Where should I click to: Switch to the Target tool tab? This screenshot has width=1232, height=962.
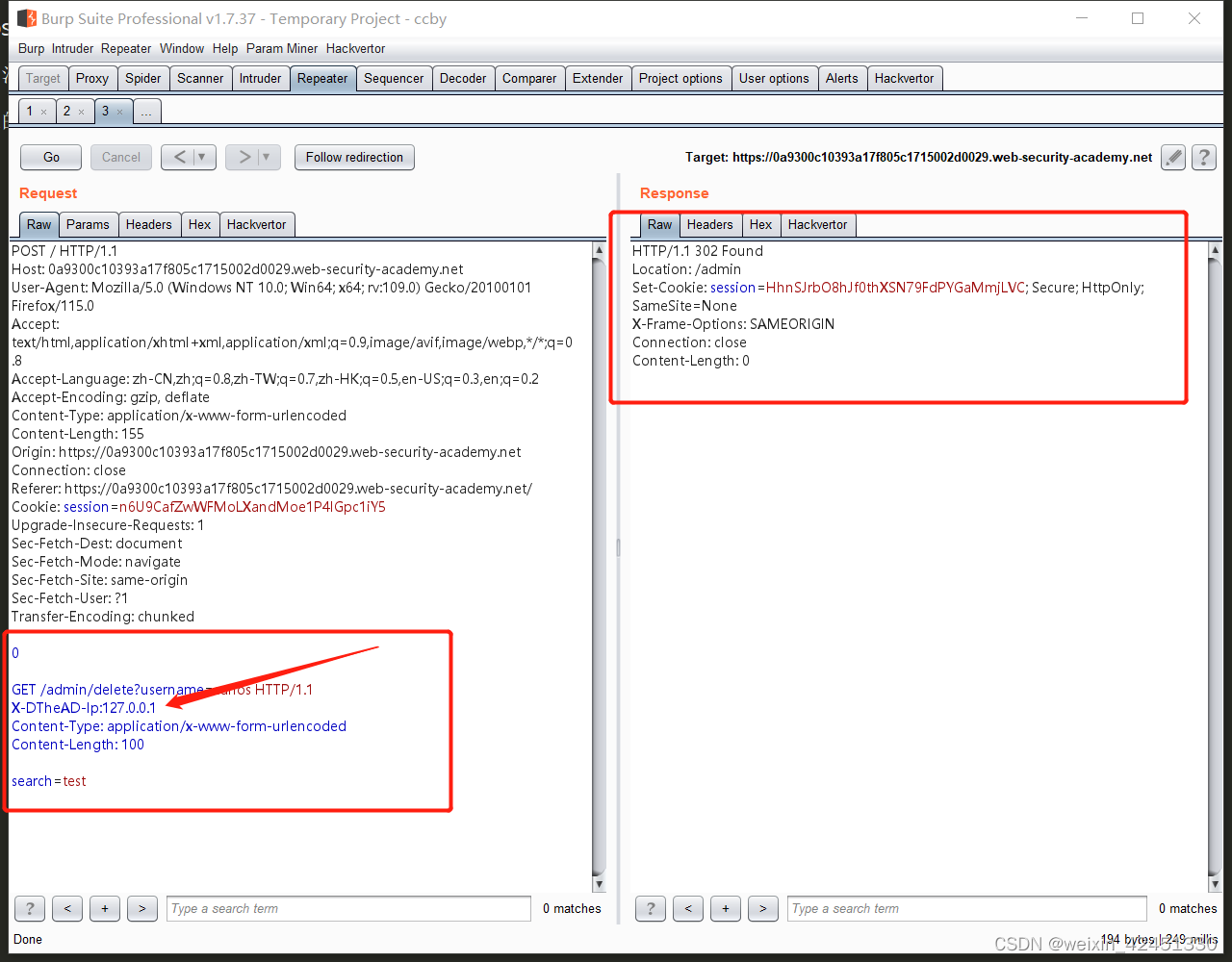pos(43,79)
